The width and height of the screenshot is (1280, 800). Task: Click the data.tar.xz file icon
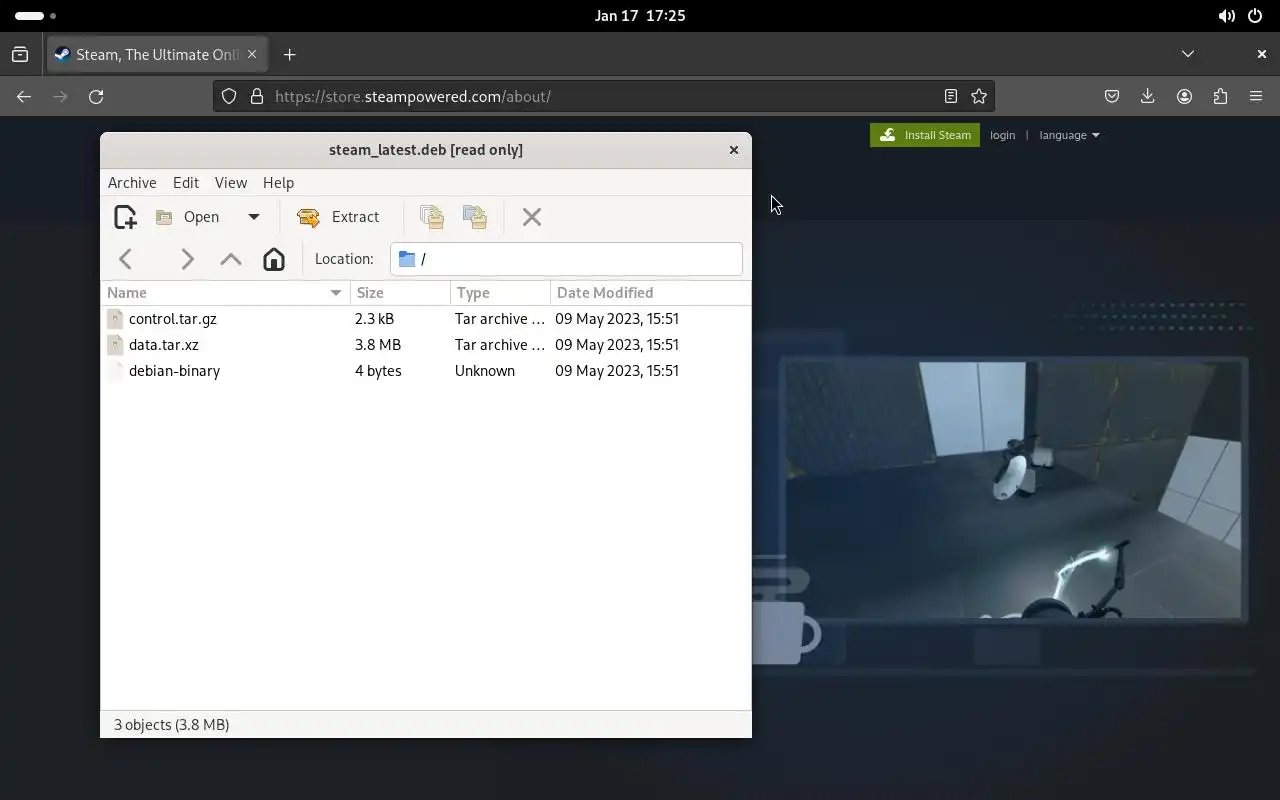[x=115, y=345]
